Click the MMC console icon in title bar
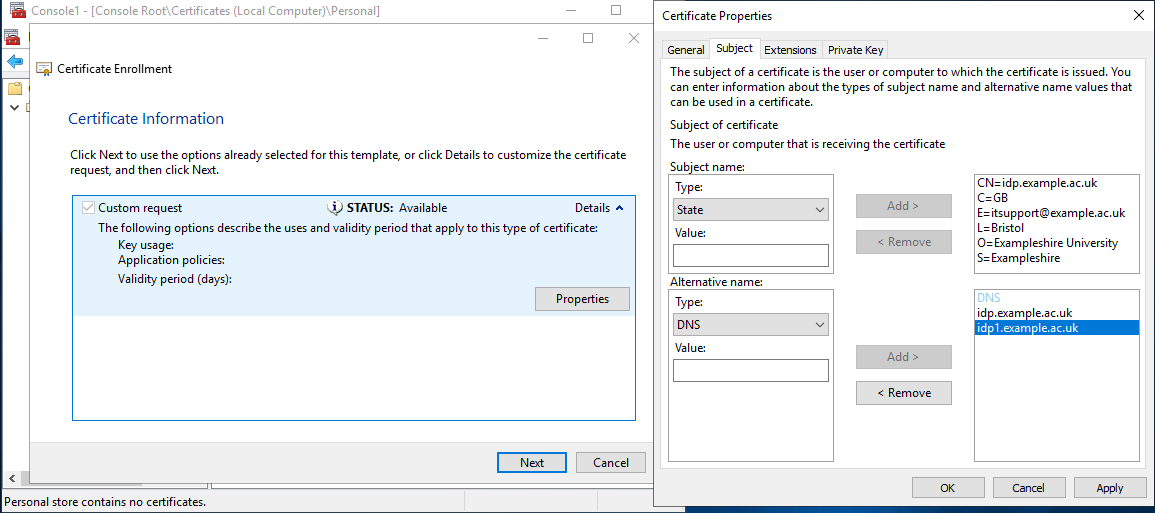Screen dimensions: 1155x513 18,11
